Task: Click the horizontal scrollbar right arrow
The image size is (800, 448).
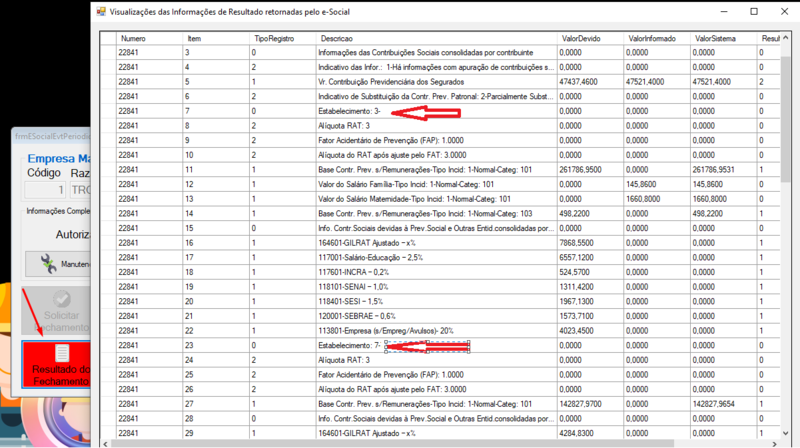Action: 774,443
